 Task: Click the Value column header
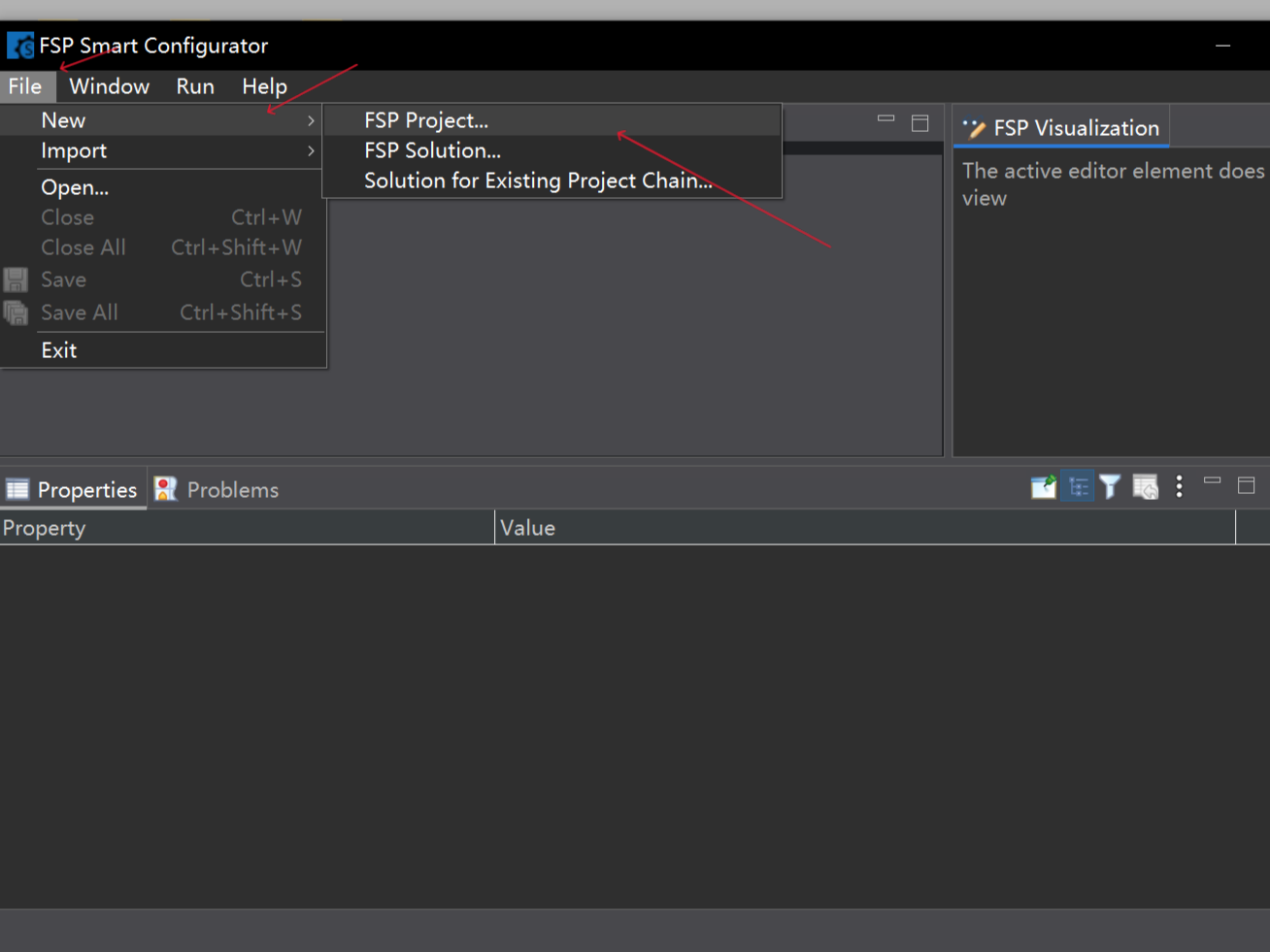865,528
